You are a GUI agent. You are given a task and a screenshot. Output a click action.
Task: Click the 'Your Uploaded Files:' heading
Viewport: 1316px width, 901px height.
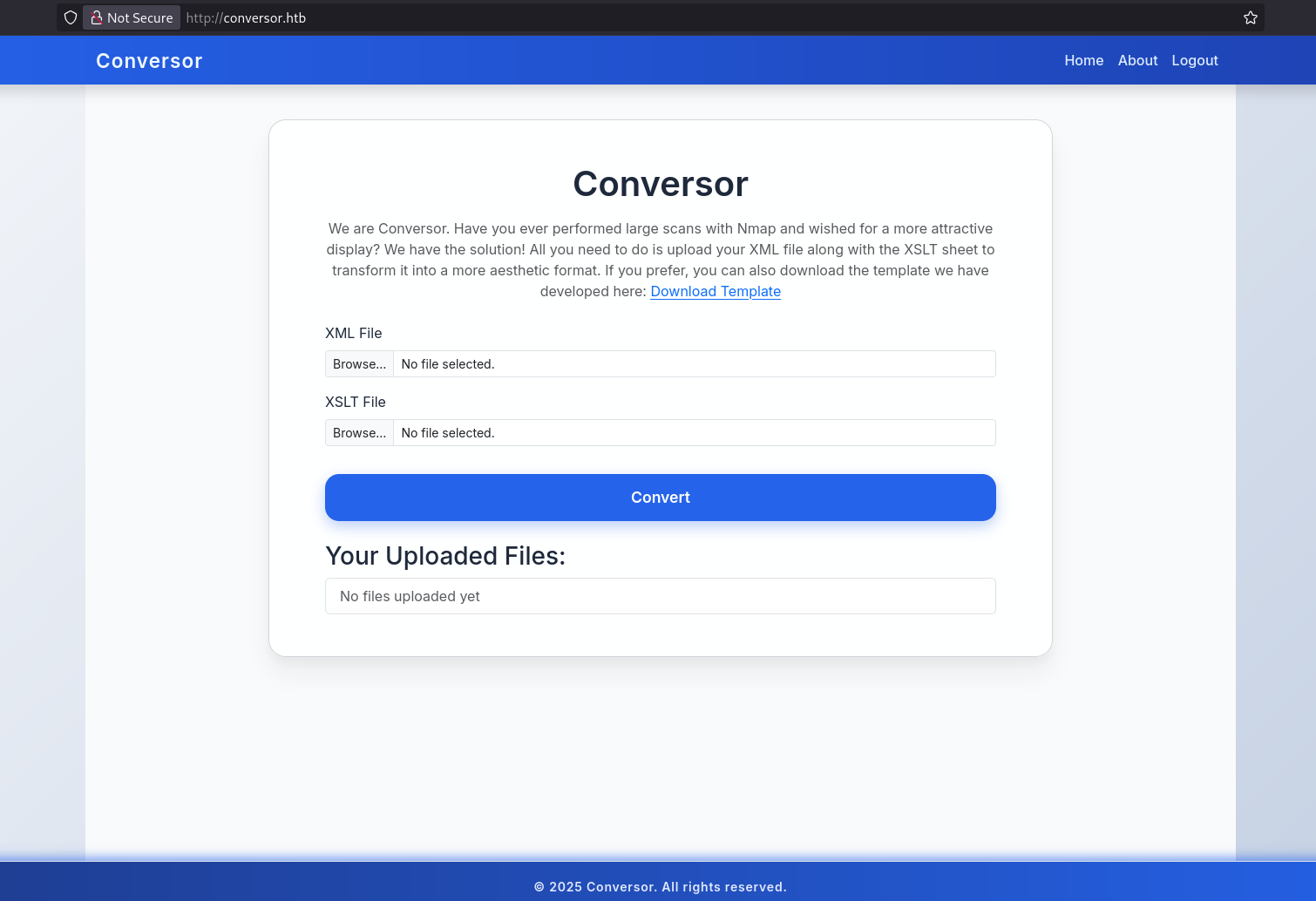pos(445,556)
